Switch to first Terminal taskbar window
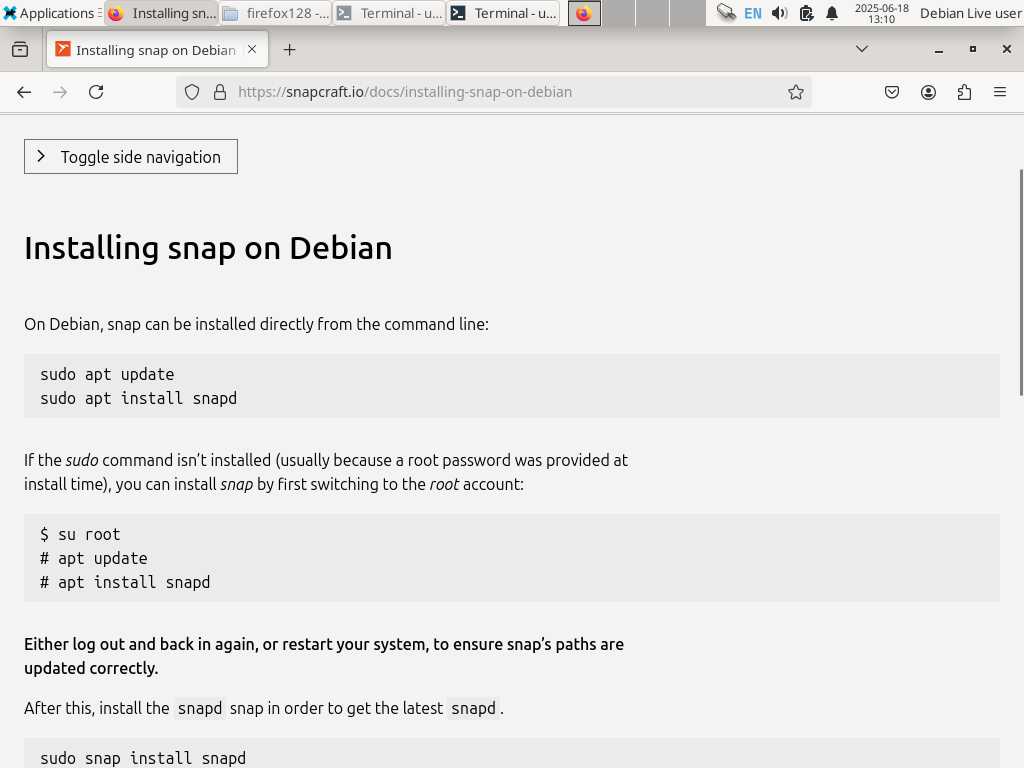1024x768 pixels. (x=389, y=13)
